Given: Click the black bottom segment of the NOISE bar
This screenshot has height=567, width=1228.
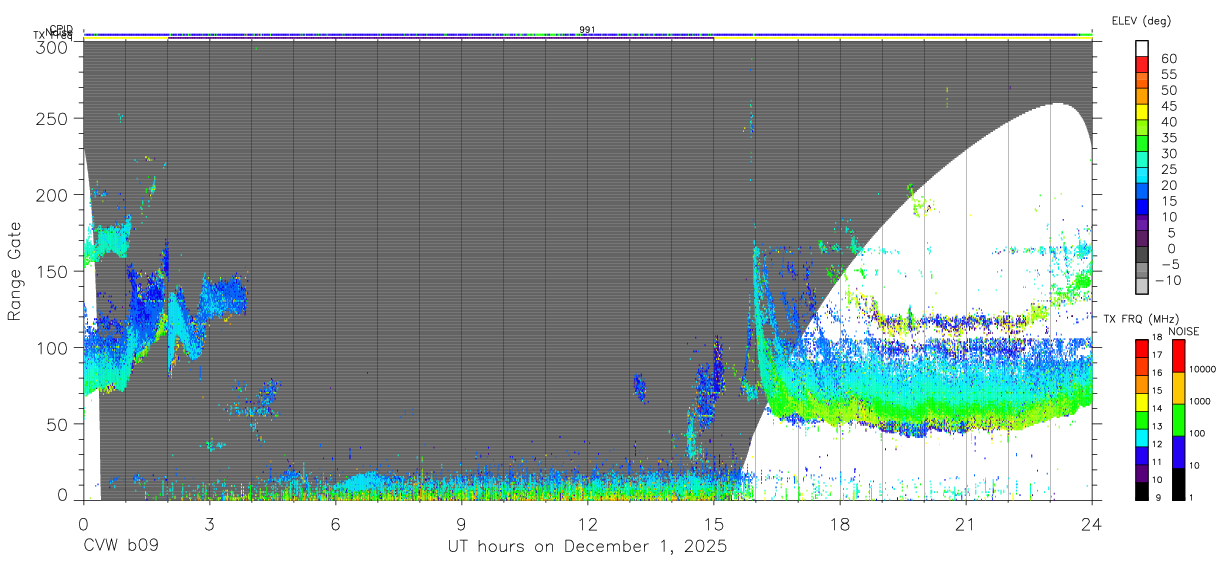Looking at the screenshot, I should click(1177, 482).
